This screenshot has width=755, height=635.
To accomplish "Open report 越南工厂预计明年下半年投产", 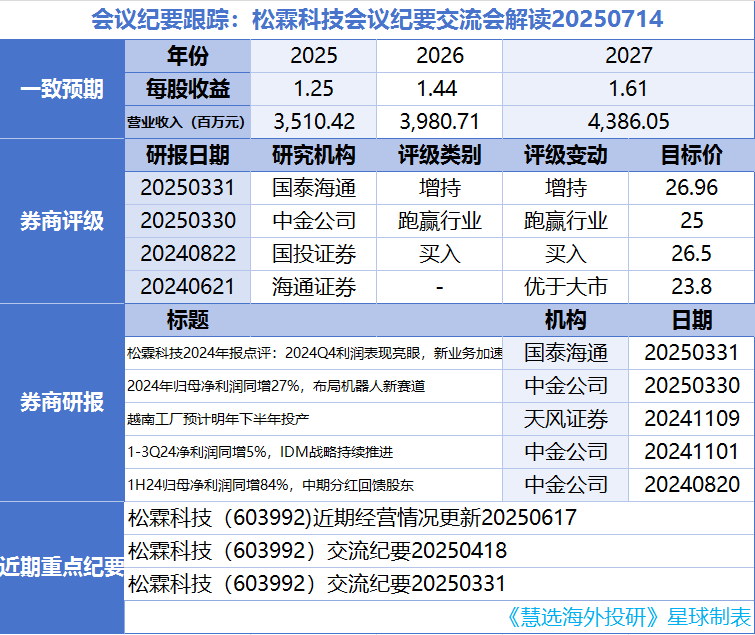I will [x=313, y=419].
